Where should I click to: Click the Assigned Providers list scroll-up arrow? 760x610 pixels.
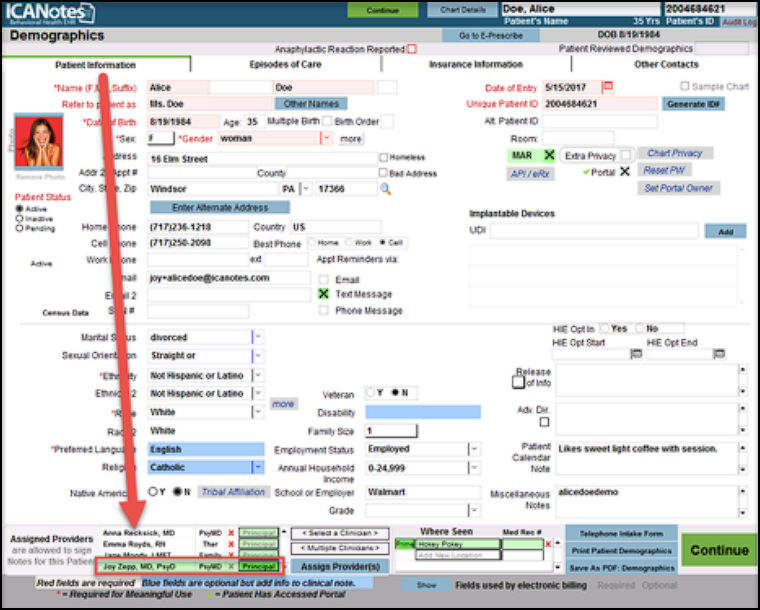point(284,532)
